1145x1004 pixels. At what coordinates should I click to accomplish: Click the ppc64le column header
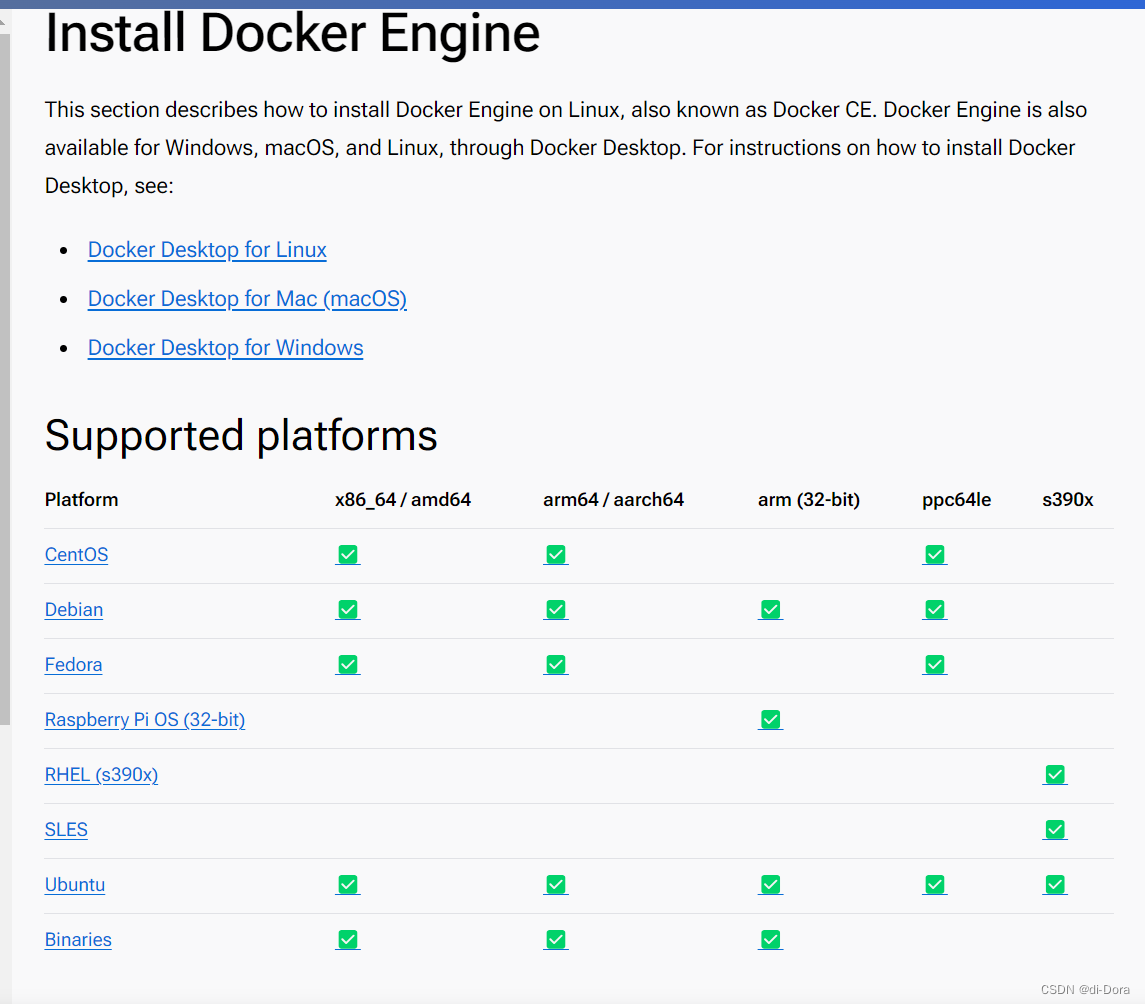[x=956, y=500]
